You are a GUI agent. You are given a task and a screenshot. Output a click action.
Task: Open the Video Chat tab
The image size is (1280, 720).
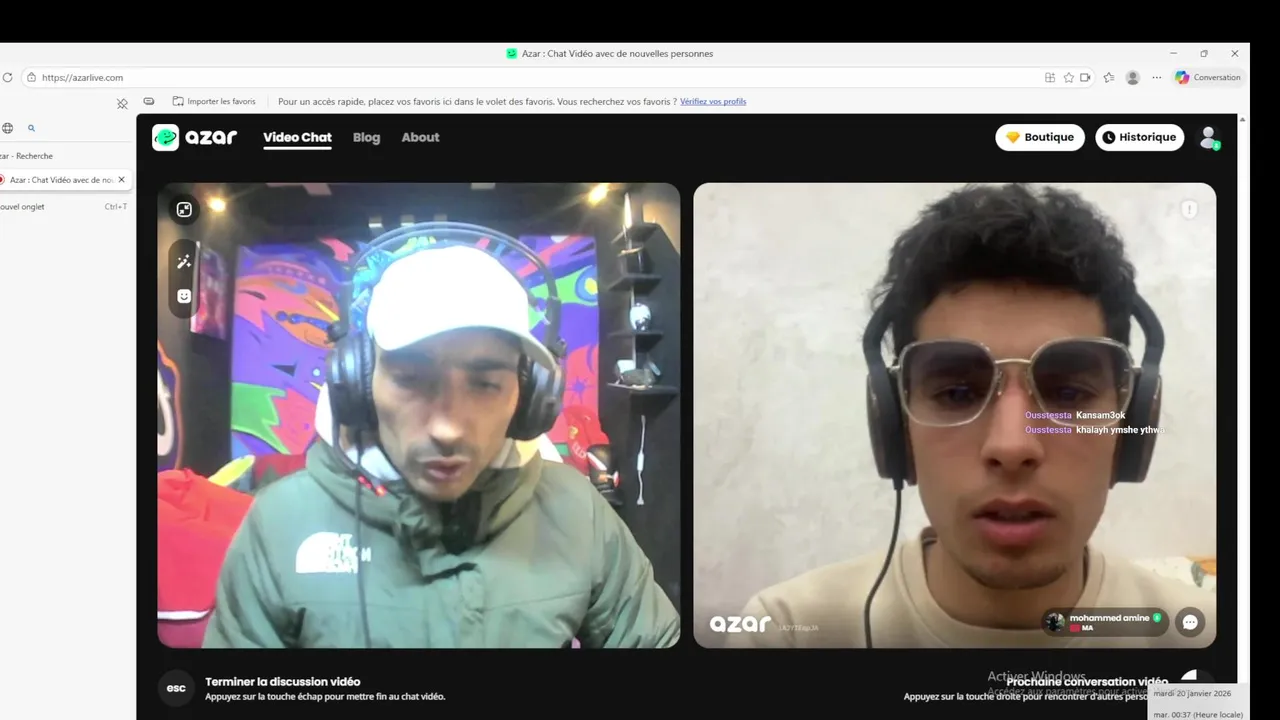tap(297, 138)
